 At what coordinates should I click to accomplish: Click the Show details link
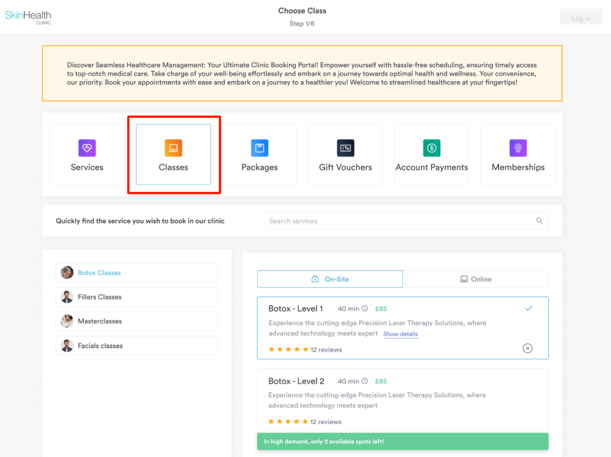tap(400, 334)
